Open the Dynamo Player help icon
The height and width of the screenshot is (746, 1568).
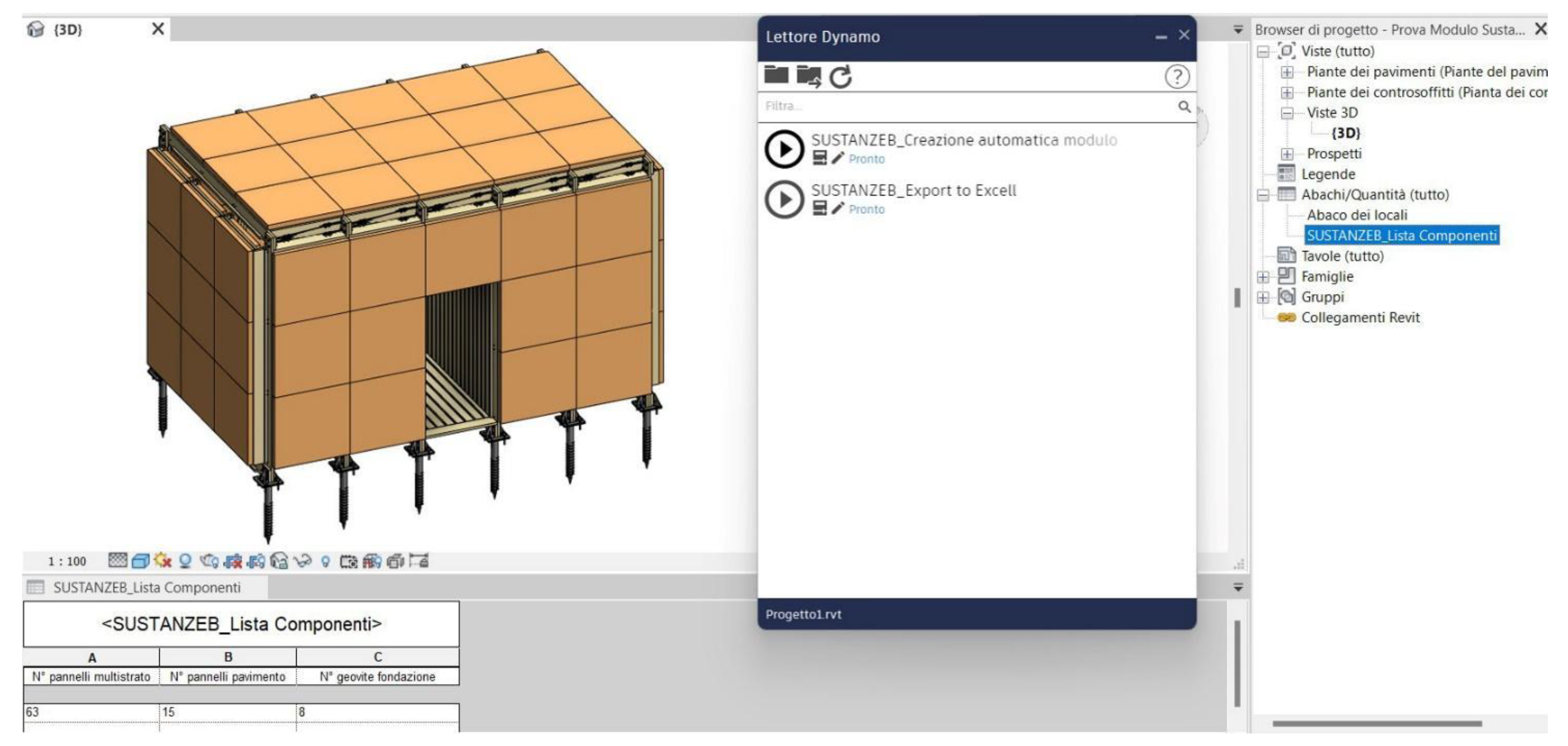tap(1177, 77)
